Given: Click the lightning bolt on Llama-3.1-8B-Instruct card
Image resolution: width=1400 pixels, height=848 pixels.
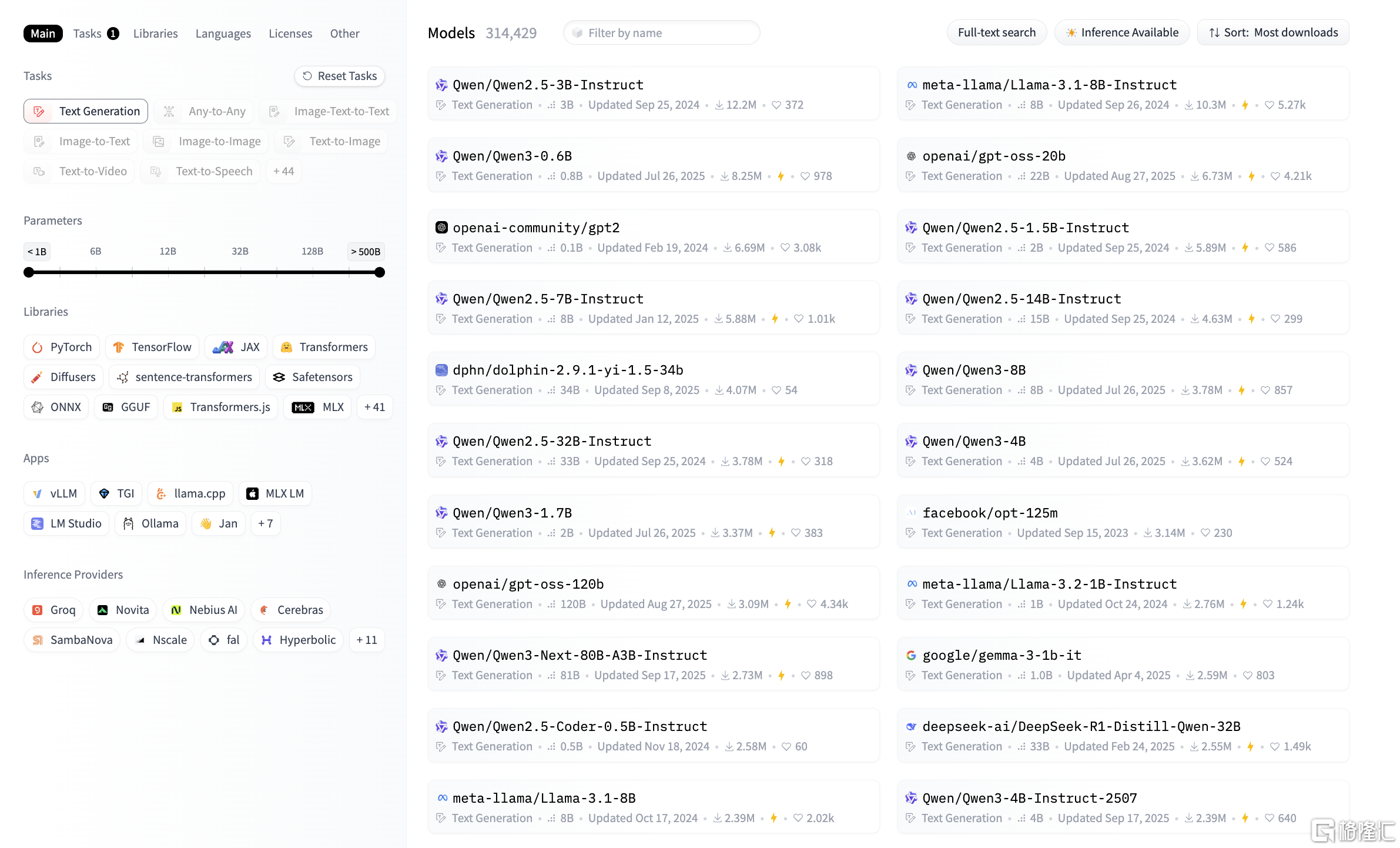Looking at the screenshot, I should pyautogui.click(x=1245, y=105).
